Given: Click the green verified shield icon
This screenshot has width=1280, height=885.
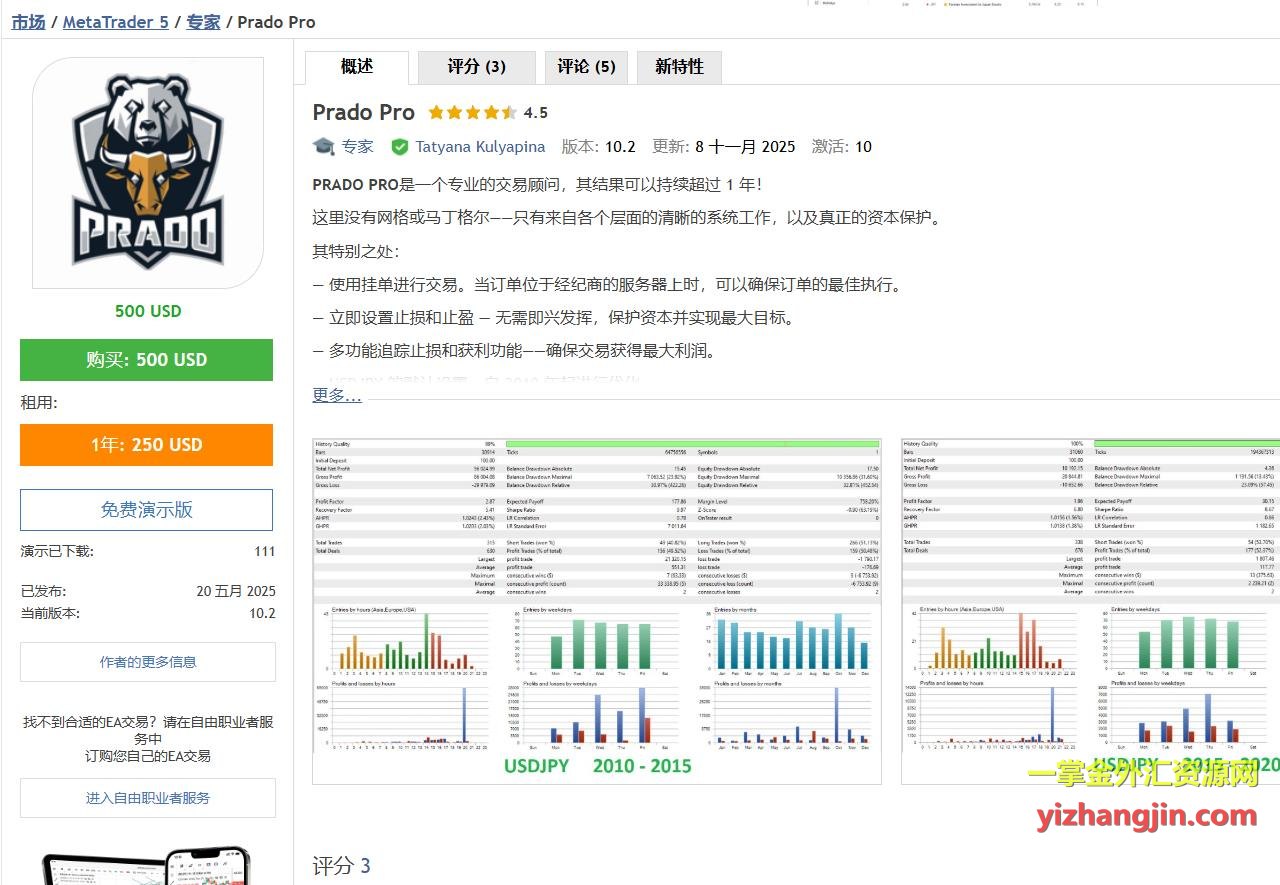Looking at the screenshot, I should coord(399,147).
